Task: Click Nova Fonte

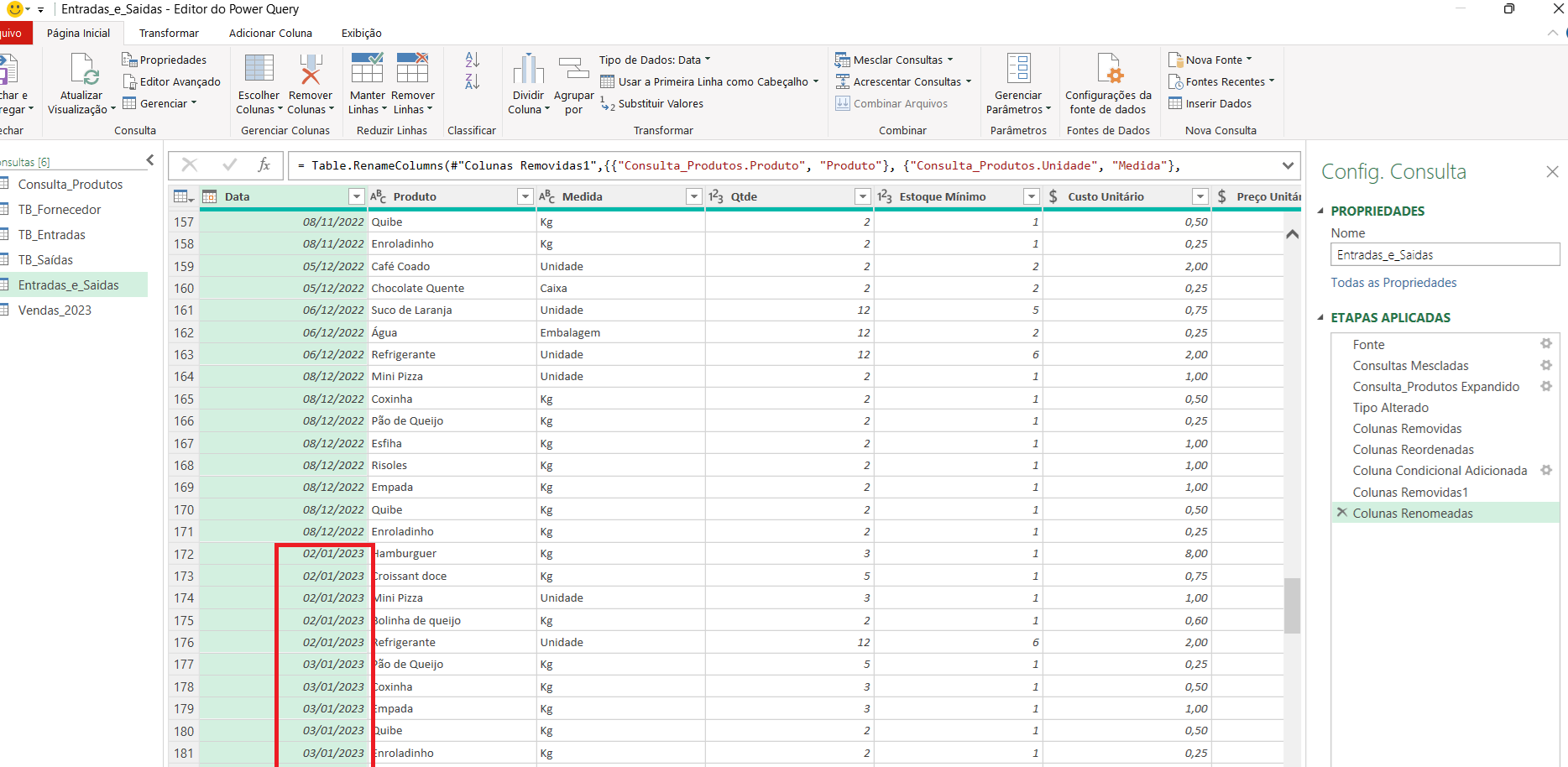Action: click(1210, 60)
